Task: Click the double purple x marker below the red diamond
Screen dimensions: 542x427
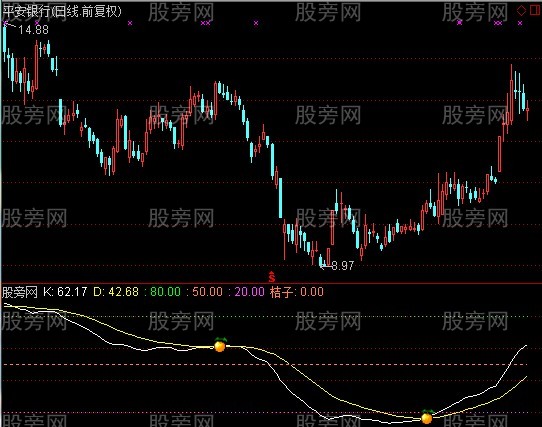Action: click(498, 23)
